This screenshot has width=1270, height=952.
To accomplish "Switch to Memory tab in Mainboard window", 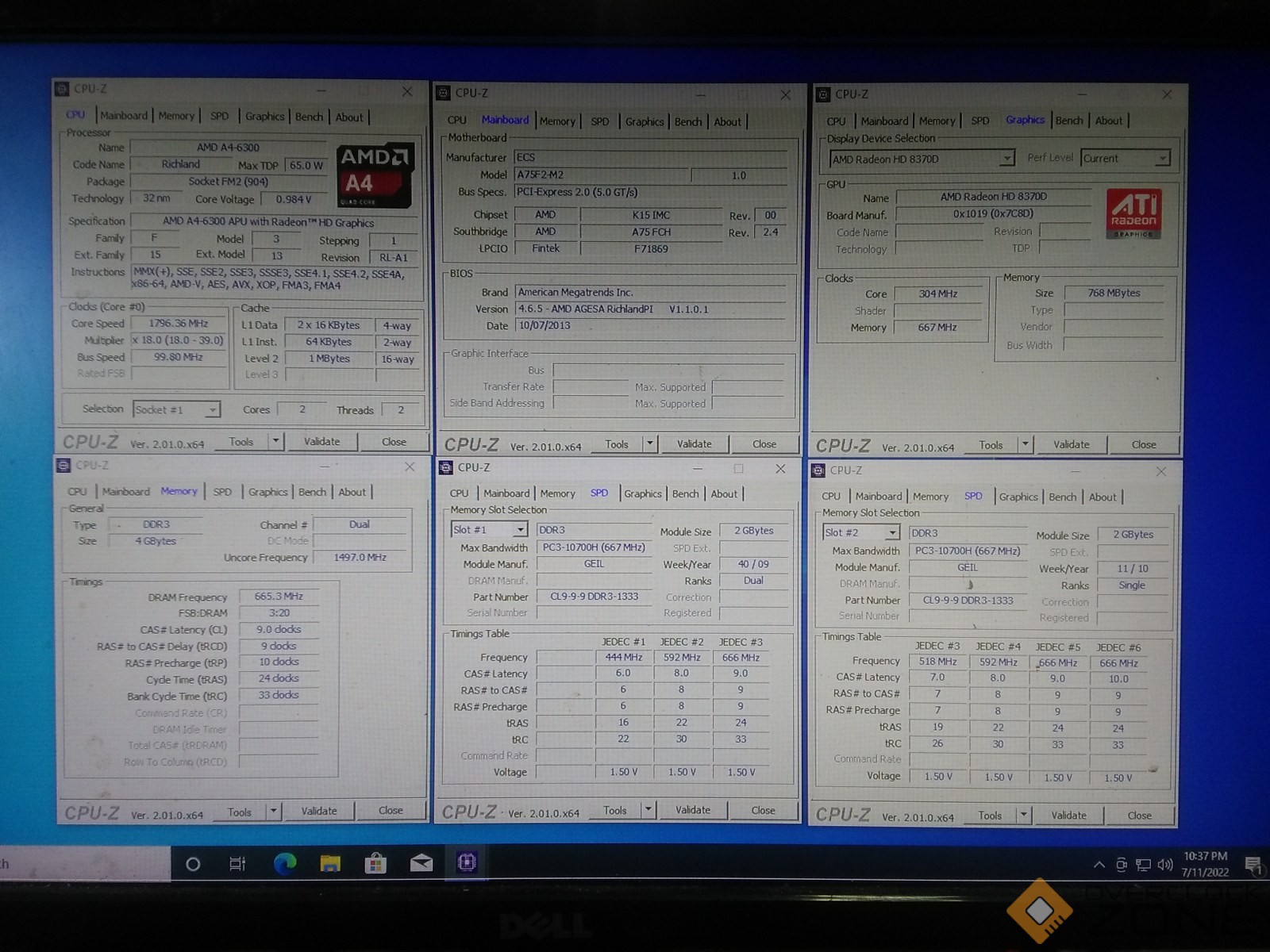I will click(557, 121).
